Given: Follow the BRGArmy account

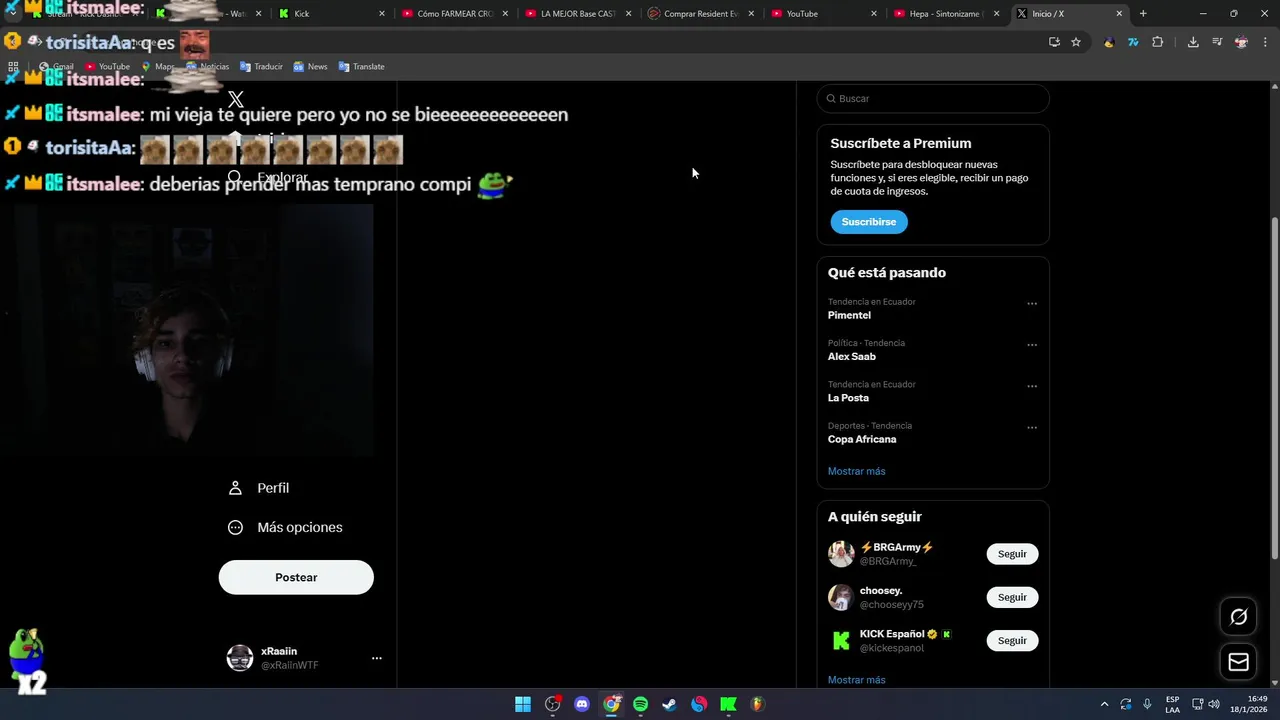Looking at the screenshot, I should 1012,554.
